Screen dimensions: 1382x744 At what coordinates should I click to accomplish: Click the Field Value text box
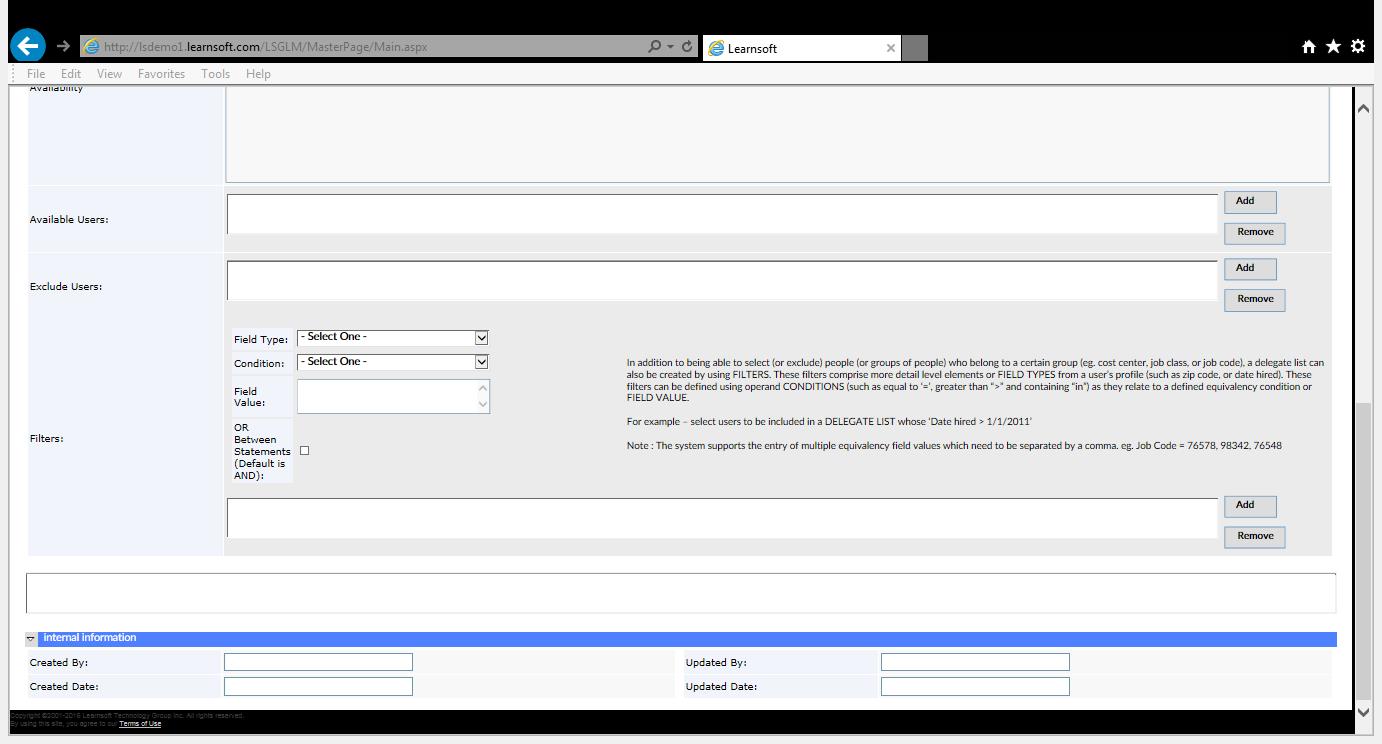(x=387, y=396)
